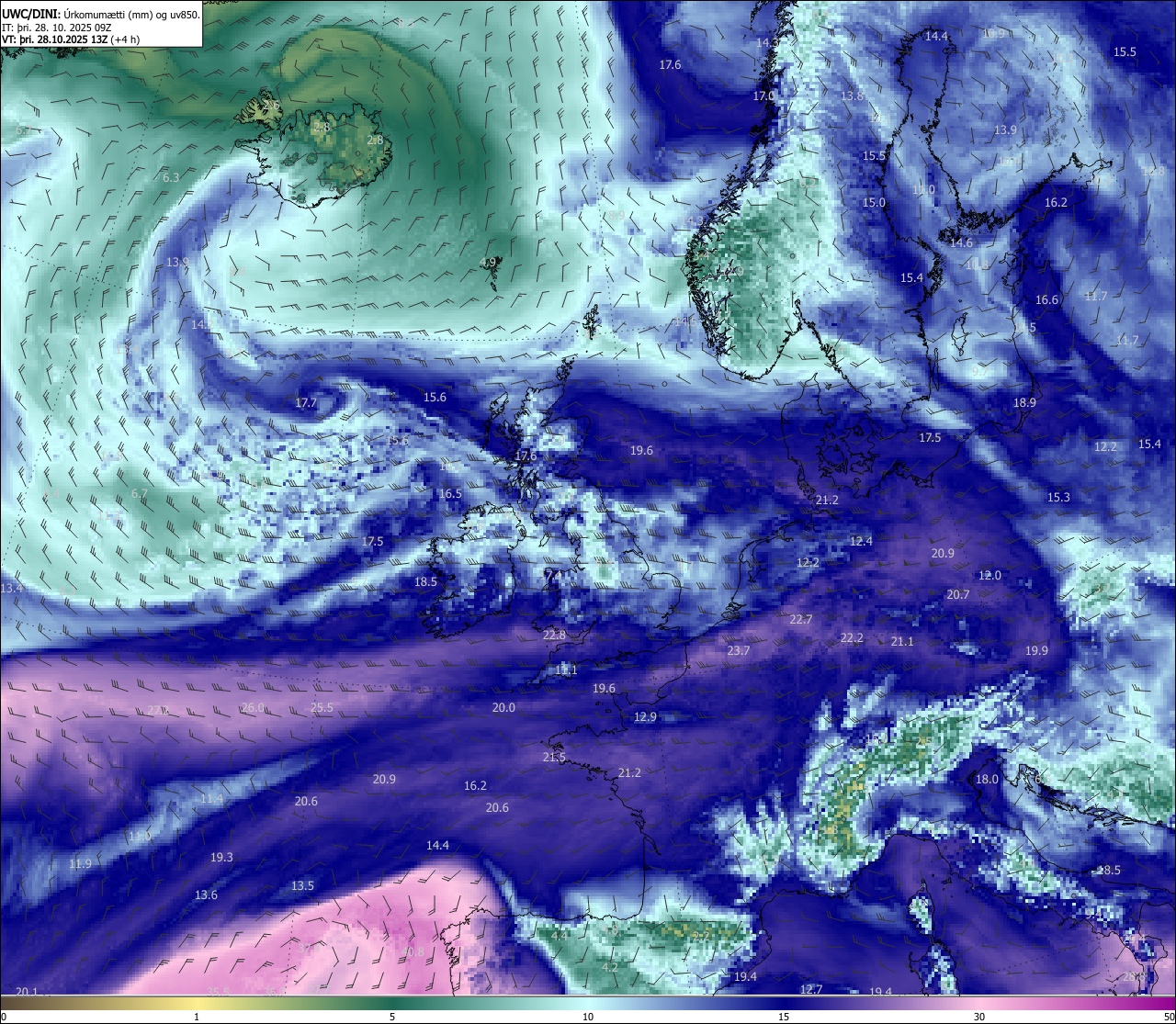
Task: Click the map value '13.8'
Action: [853, 96]
